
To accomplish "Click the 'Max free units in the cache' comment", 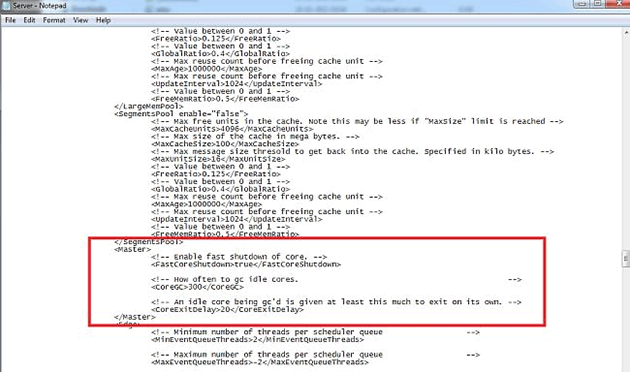I will (357, 121).
